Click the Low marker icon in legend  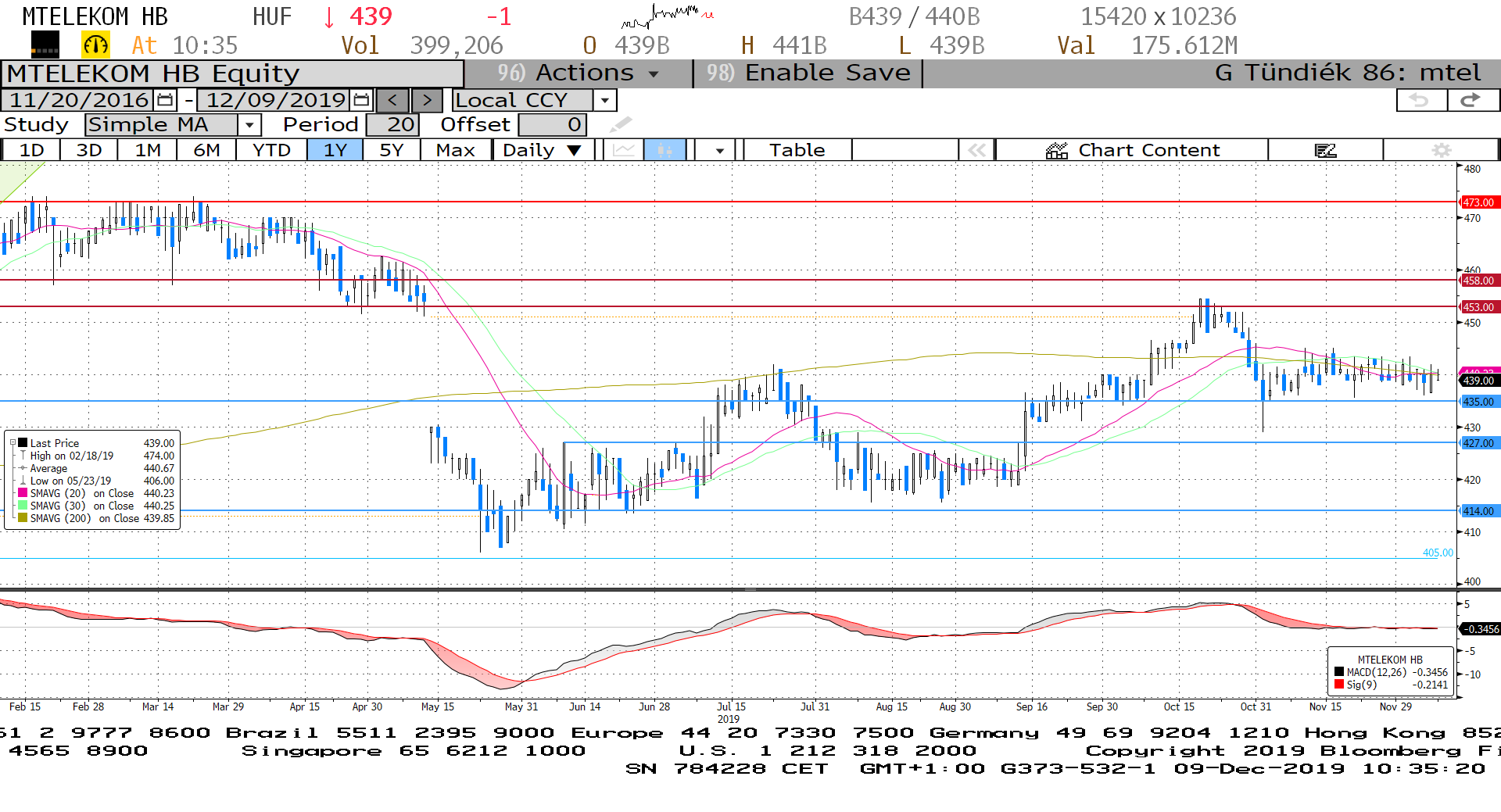23,481
